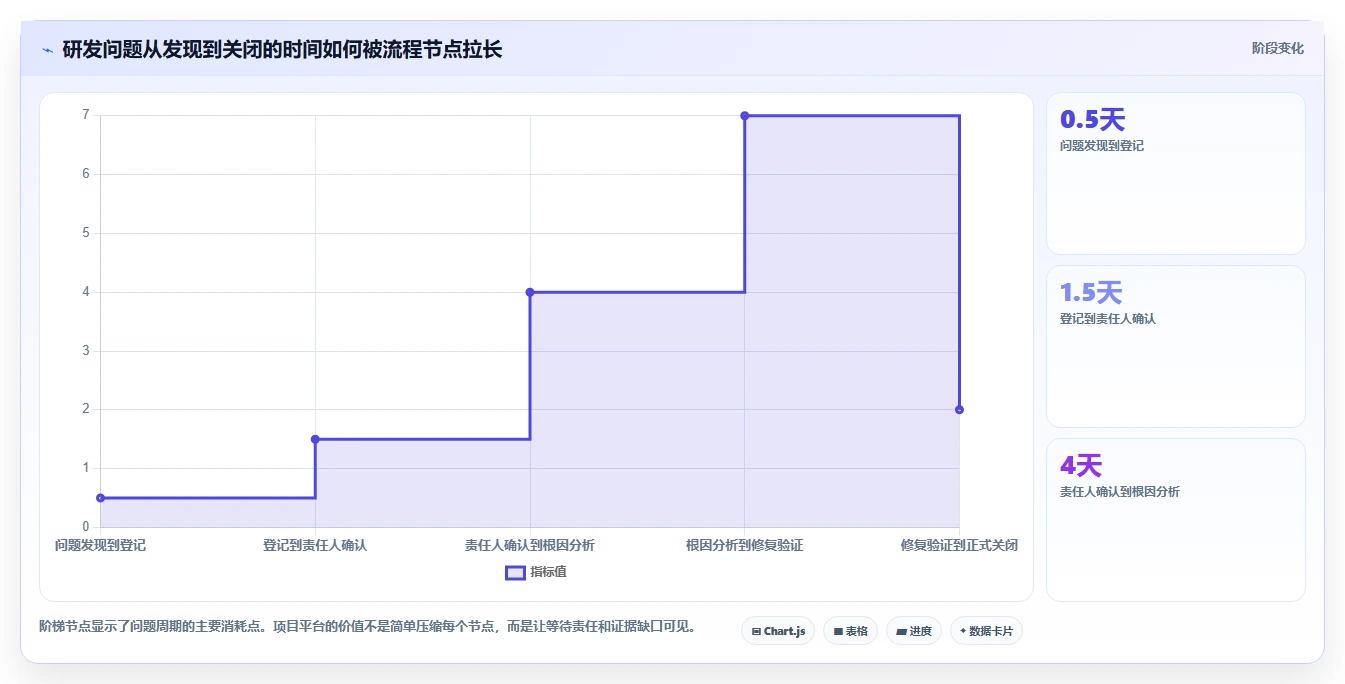This screenshot has width=1345, height=684.
Task: Click the 登记到责任人确认 axis label
Action: coord(315,545)
